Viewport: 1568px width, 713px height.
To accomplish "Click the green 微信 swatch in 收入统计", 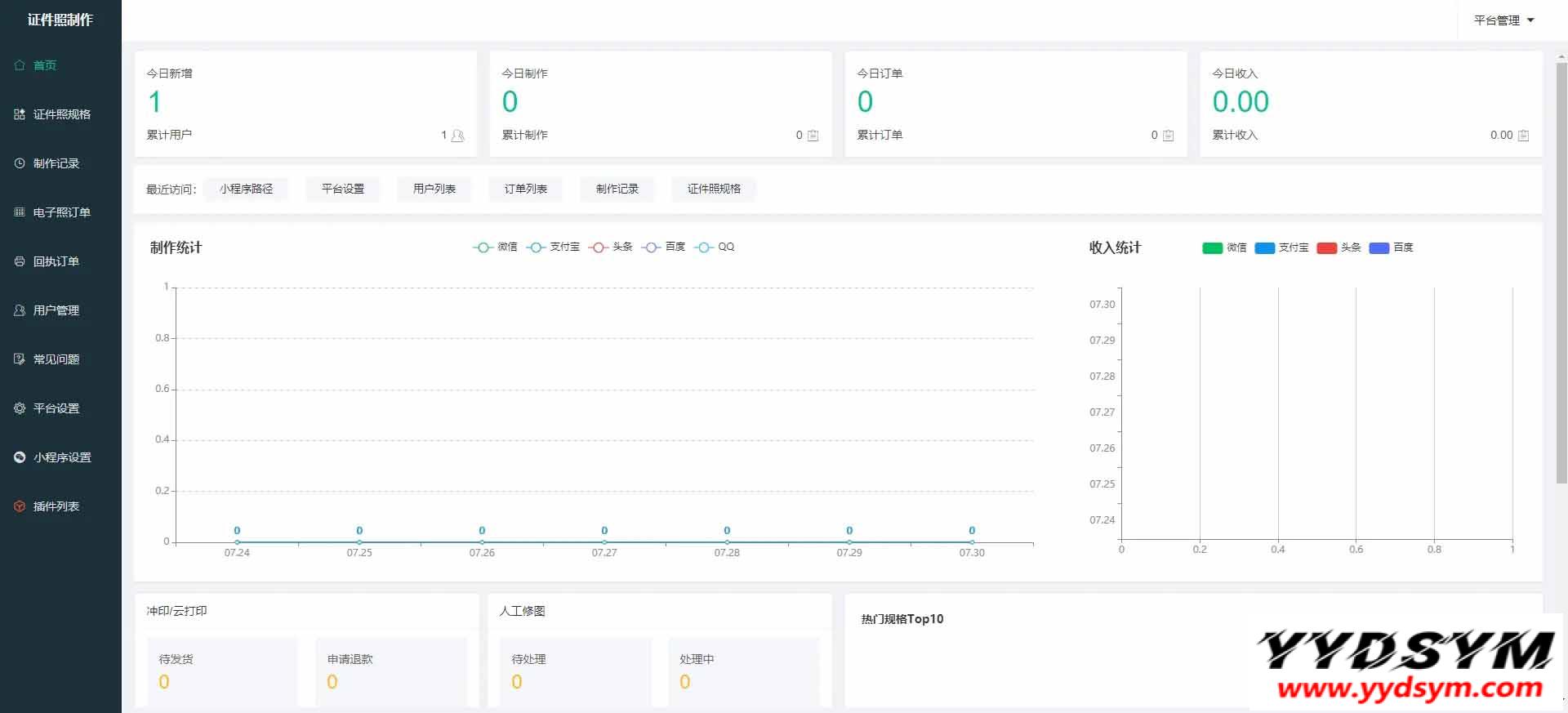I will point(1212,247).
